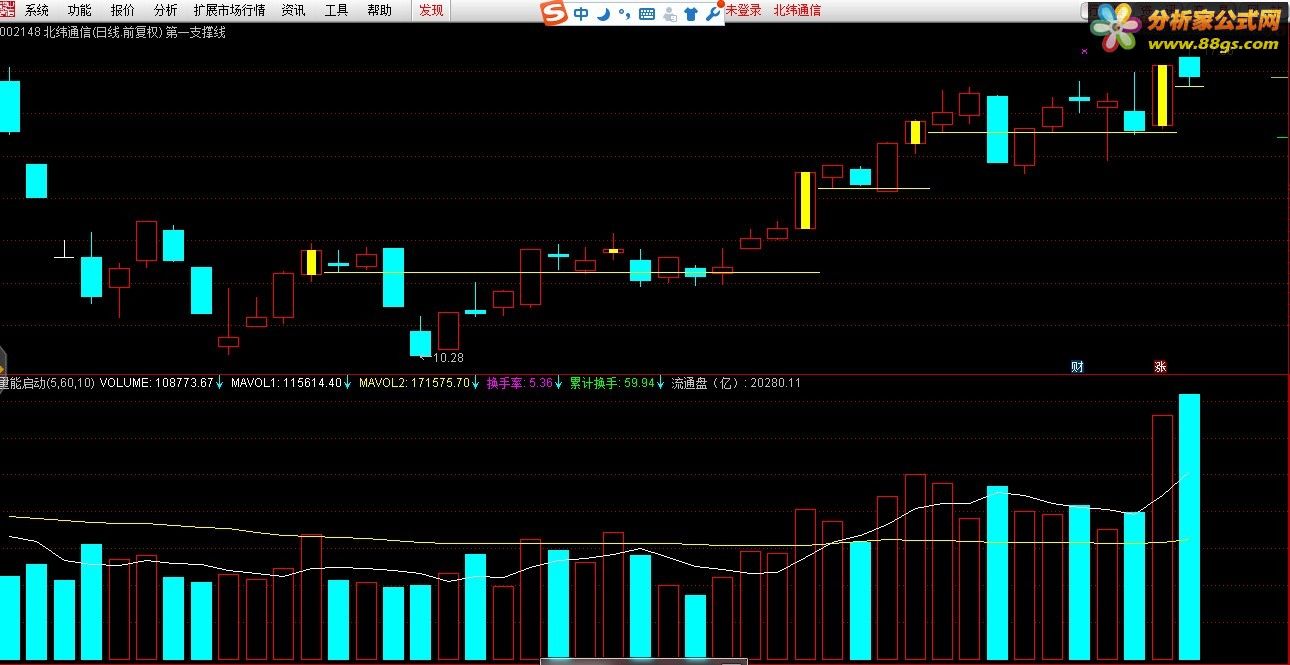
Task: Open the 分析 menu
Action: coord(165,10)
